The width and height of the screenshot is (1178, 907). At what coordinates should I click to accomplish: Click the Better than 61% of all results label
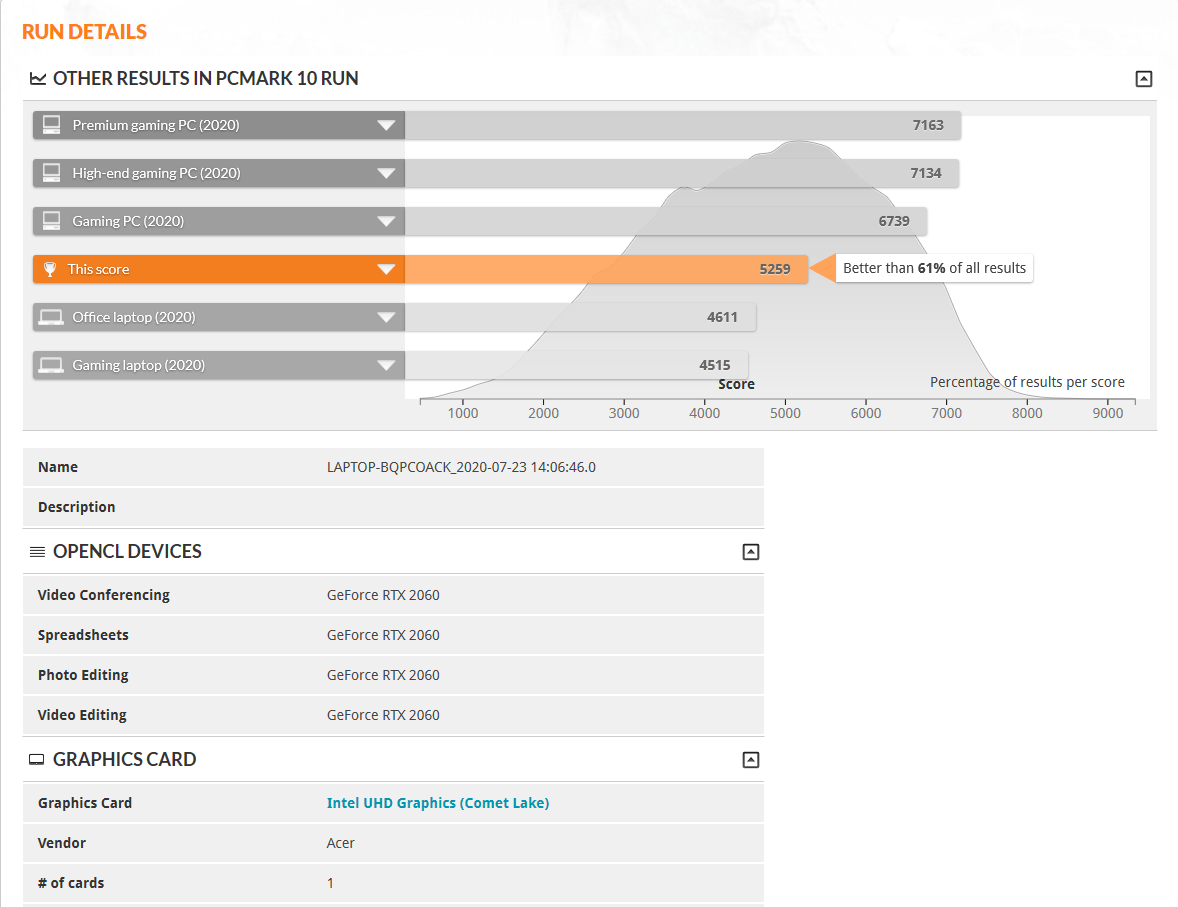click(934, 268)
